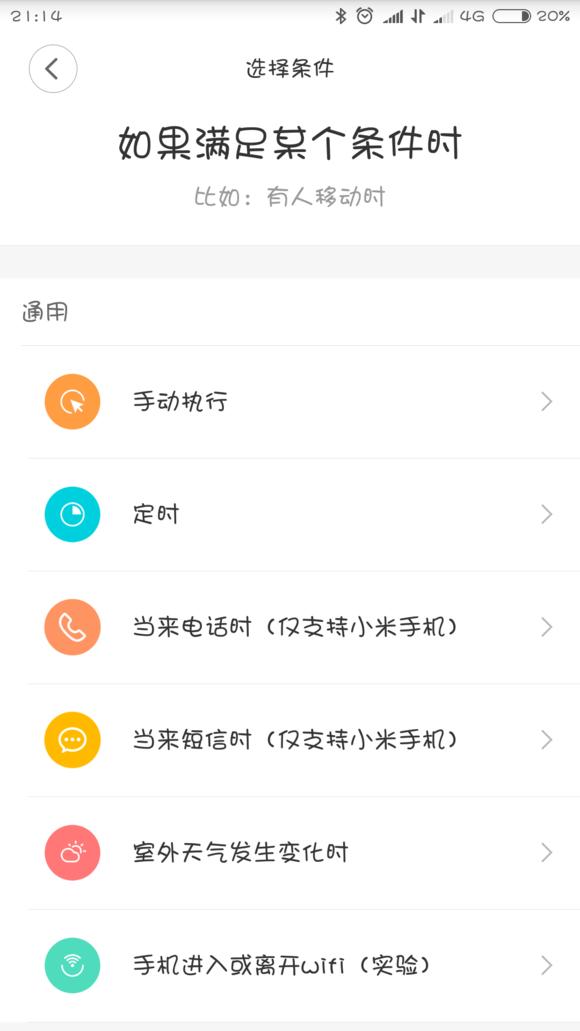Tap the cellular signal bars icon

pos(395,15)
